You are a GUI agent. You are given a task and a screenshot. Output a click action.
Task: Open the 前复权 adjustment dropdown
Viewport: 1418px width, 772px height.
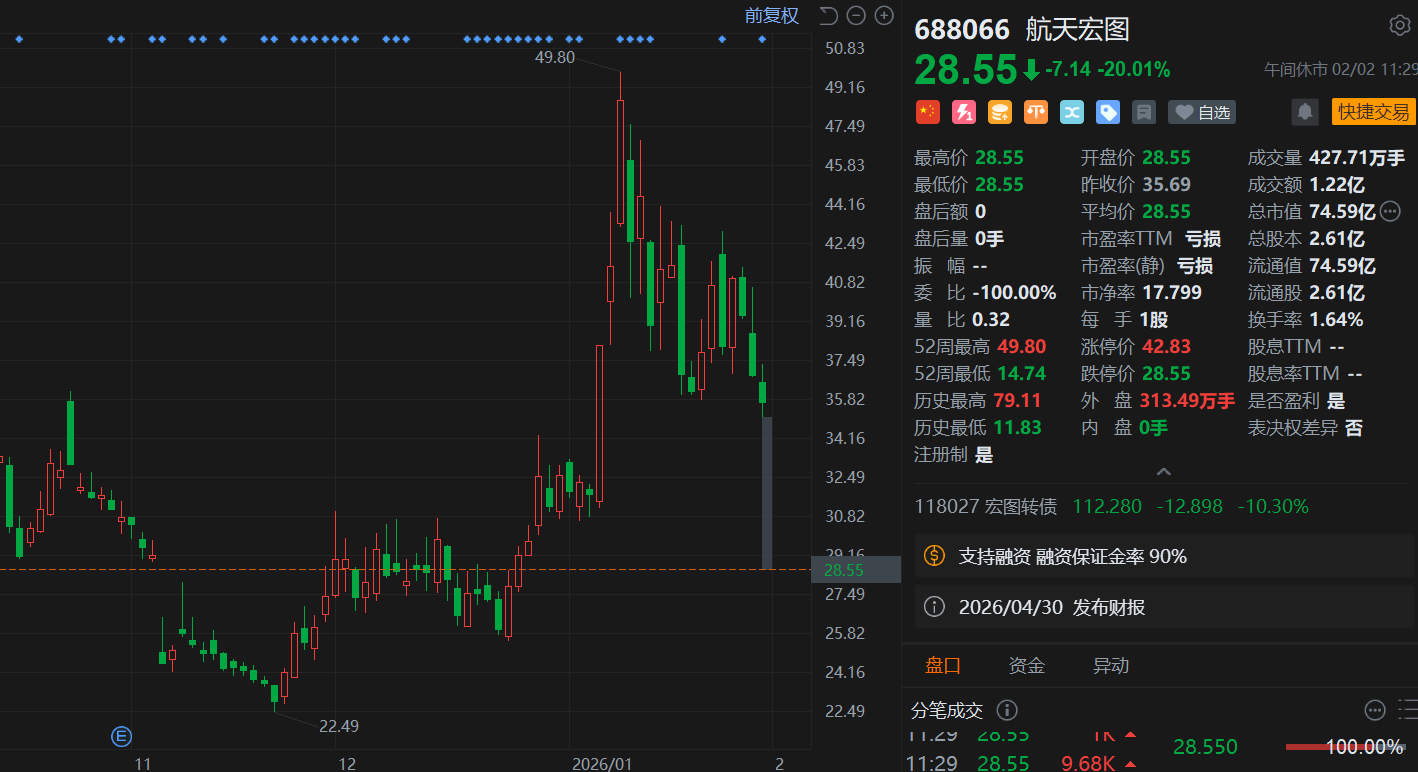tap(772, 15)
